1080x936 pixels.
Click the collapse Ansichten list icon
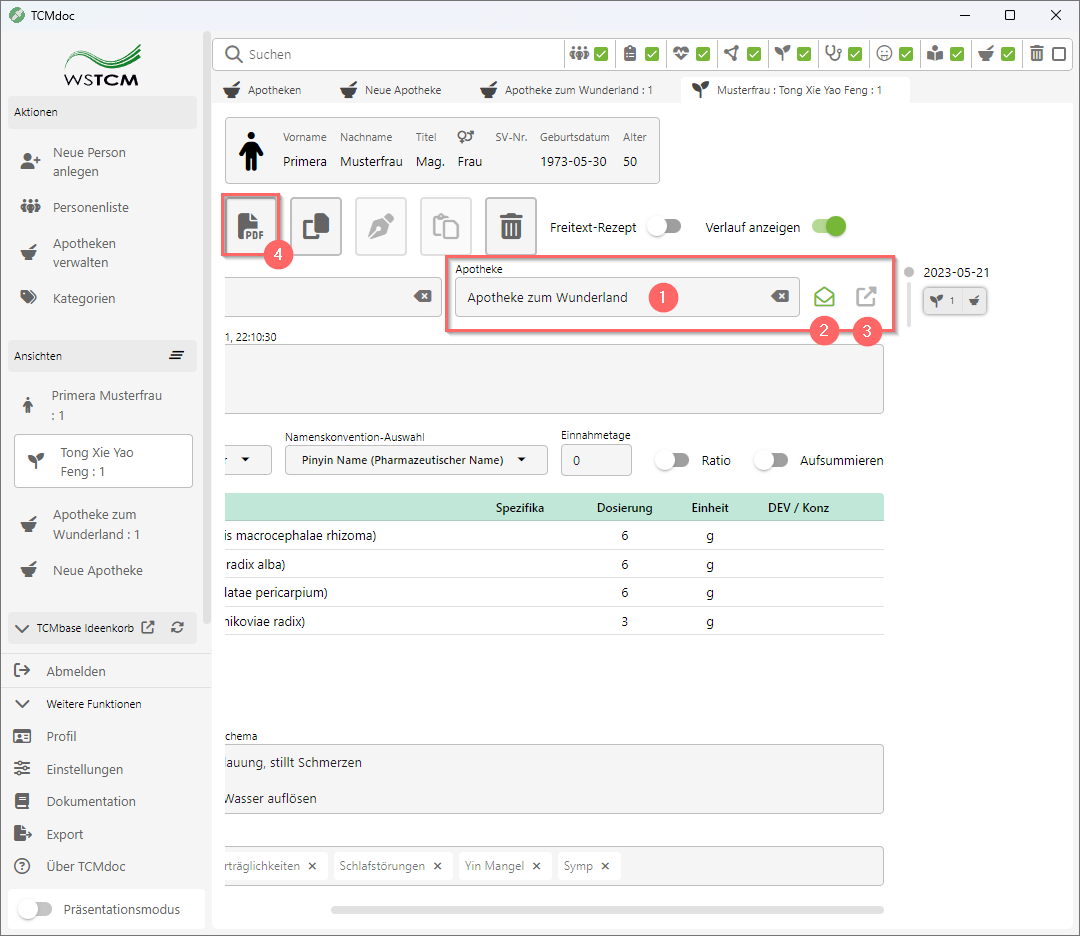point(177,356)
